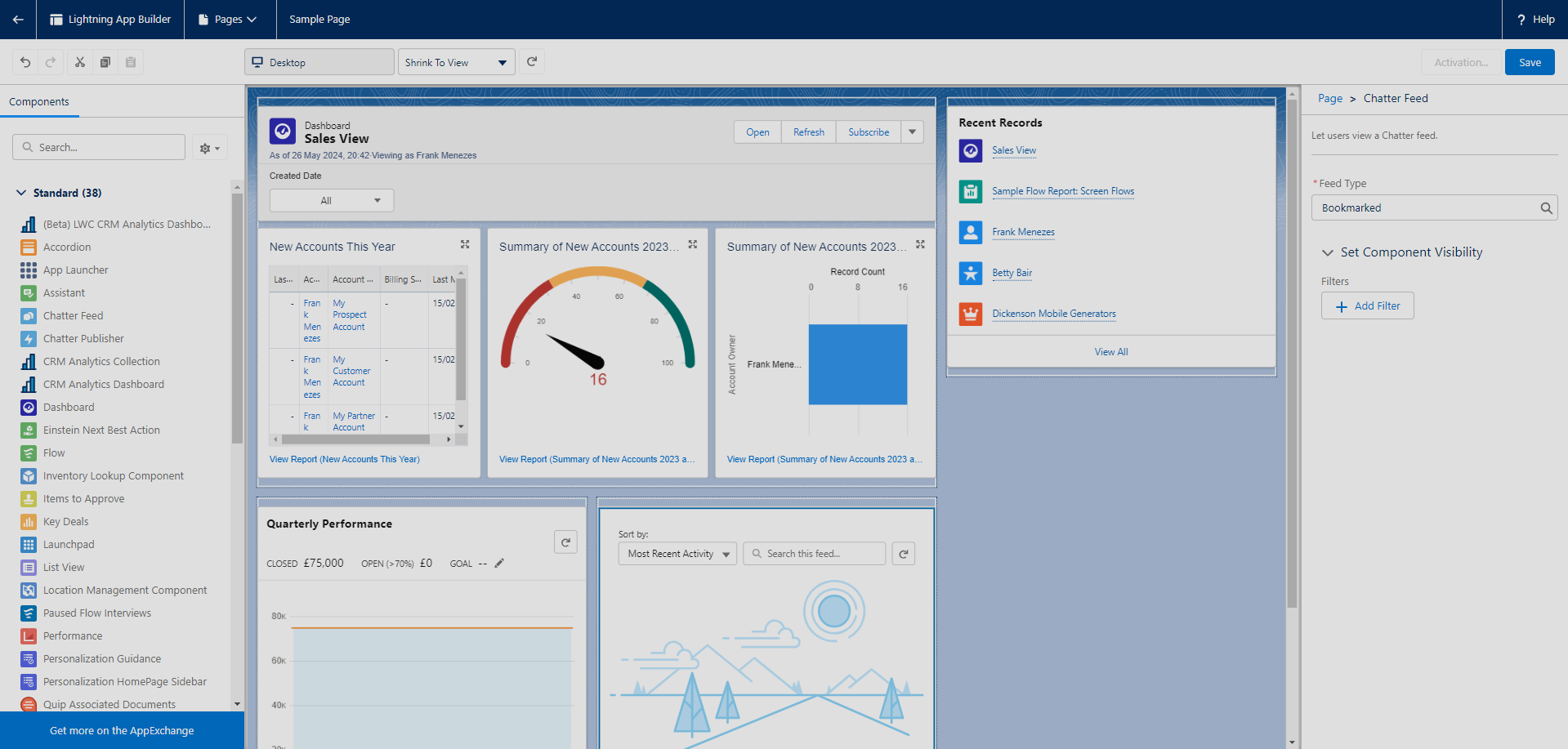Click the Components tab
Image resolution: width=1568 pixels, height=749 pixels.
[39, 102]
